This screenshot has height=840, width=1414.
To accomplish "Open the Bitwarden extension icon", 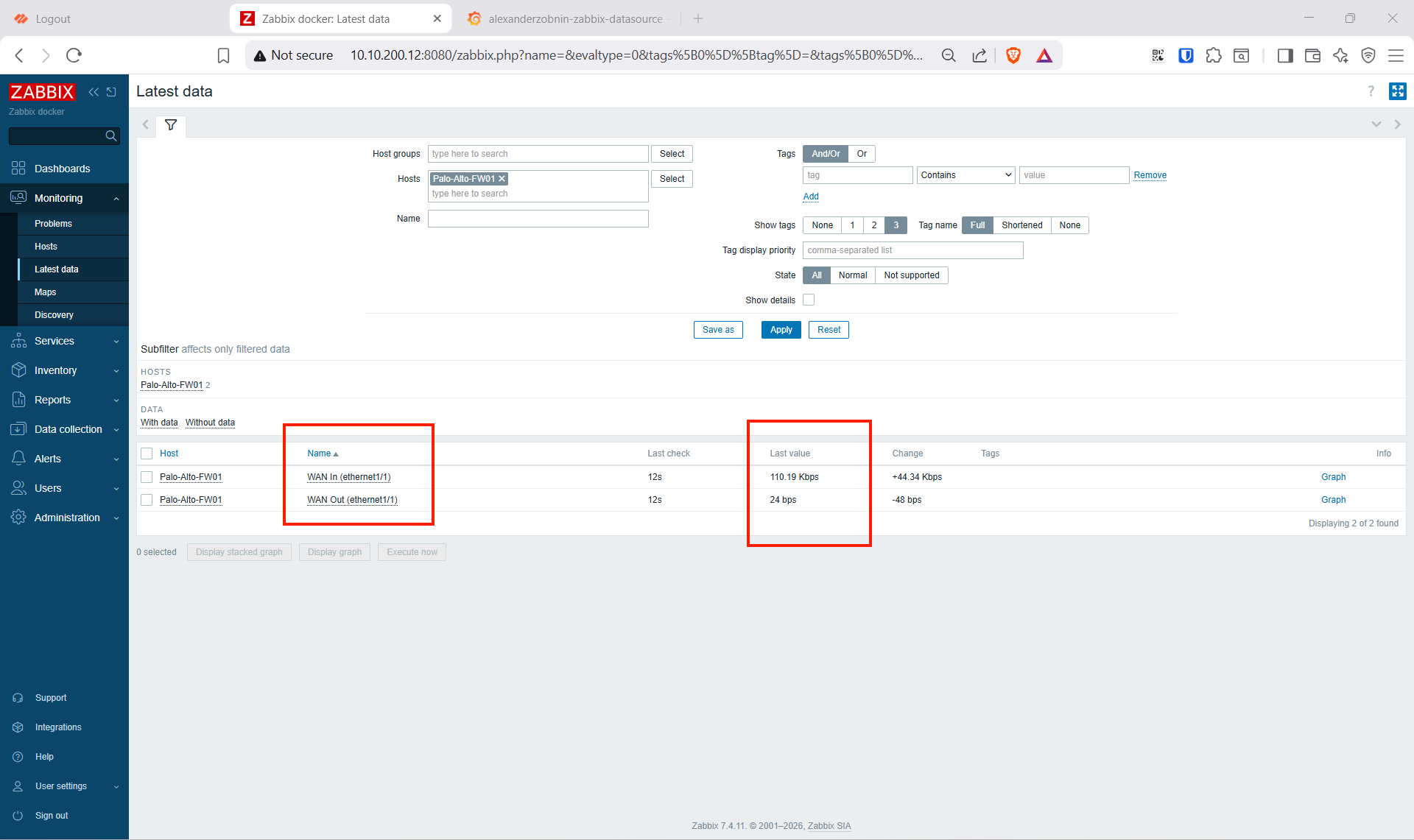I will [1186, 55].
